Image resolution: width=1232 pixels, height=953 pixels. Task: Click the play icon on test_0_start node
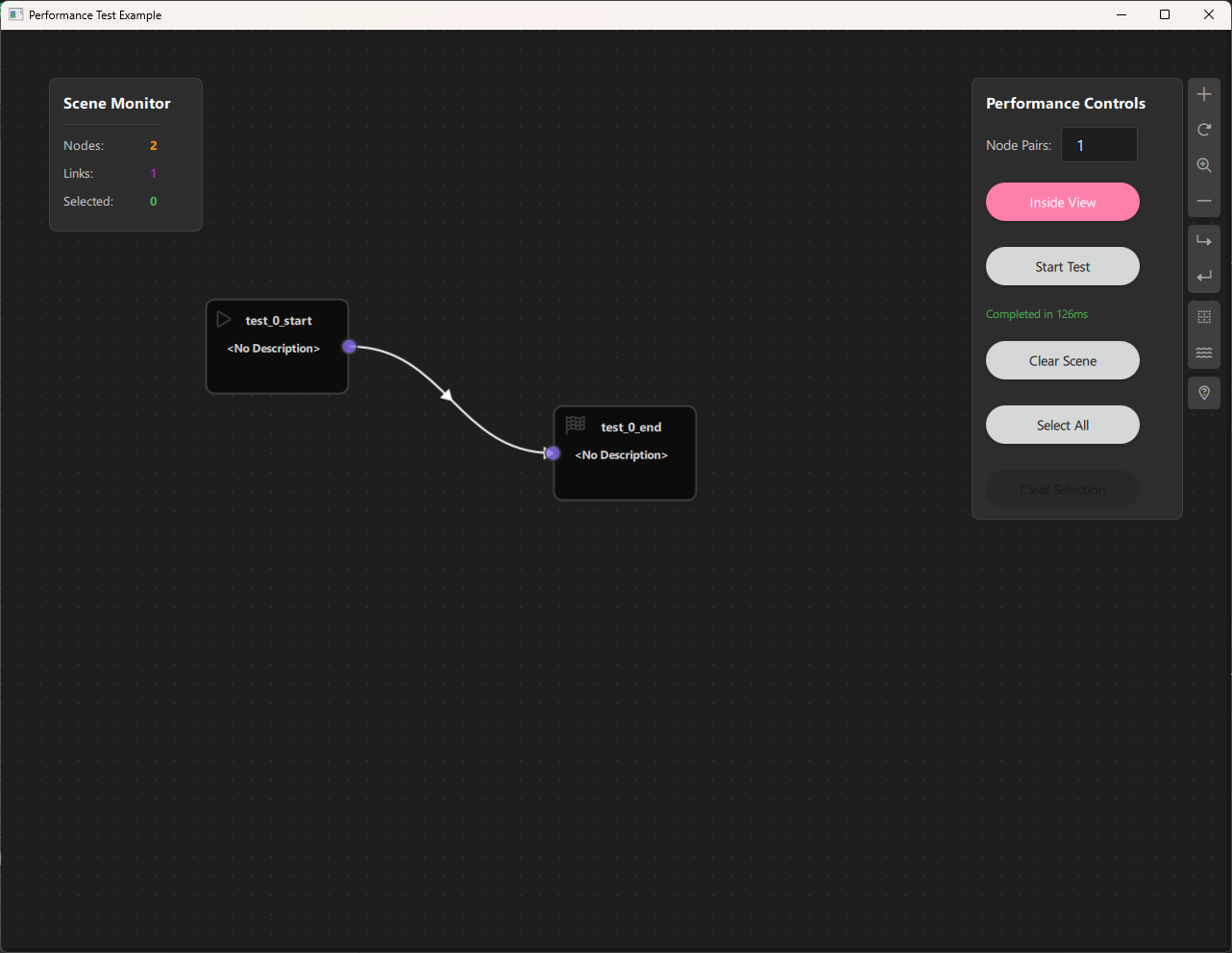(x=224, y=319)
